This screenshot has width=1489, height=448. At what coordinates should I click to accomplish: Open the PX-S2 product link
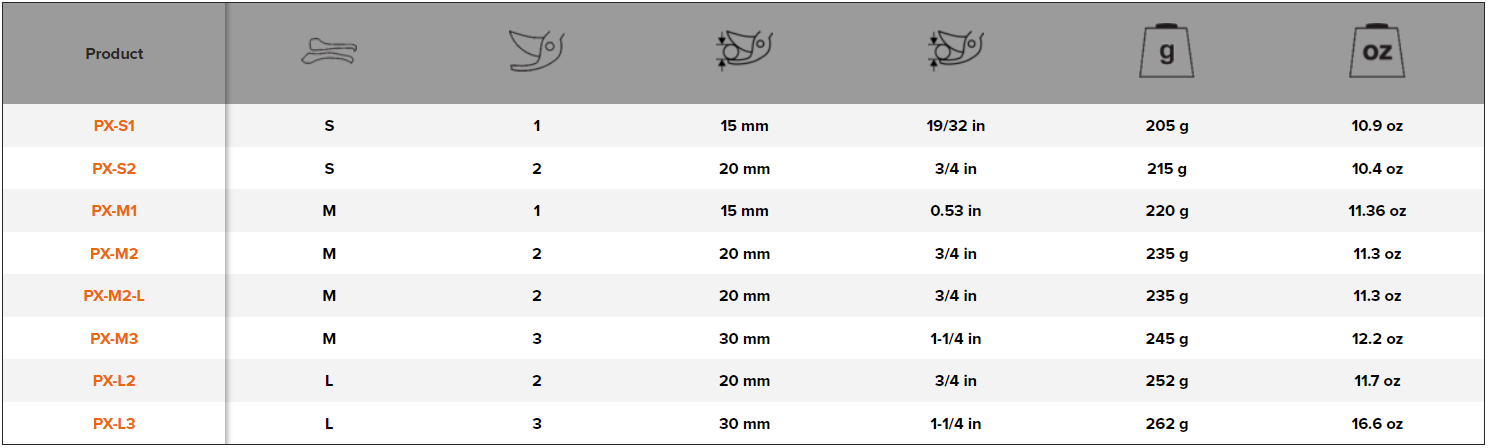pyautogui.click(x=114, y=169)
